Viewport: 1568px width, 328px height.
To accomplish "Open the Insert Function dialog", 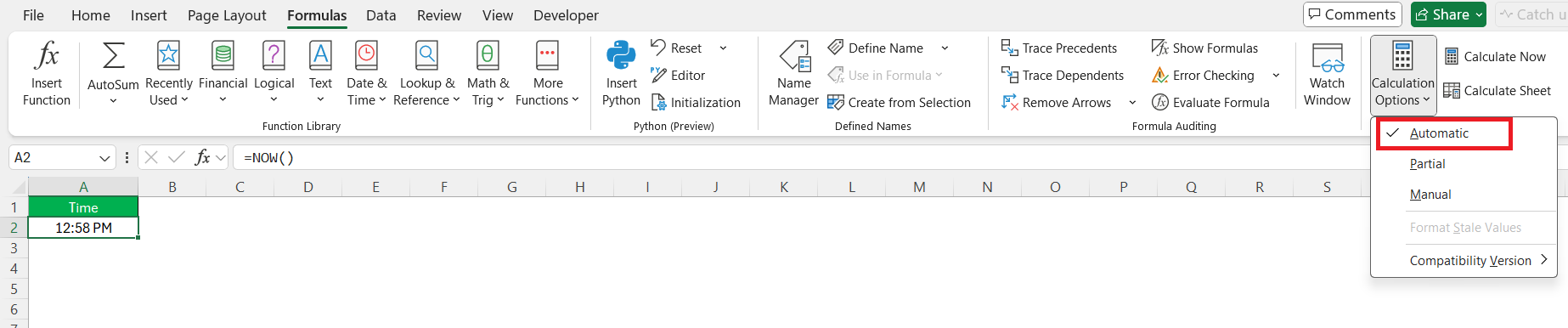I will (x=47, y=75).
